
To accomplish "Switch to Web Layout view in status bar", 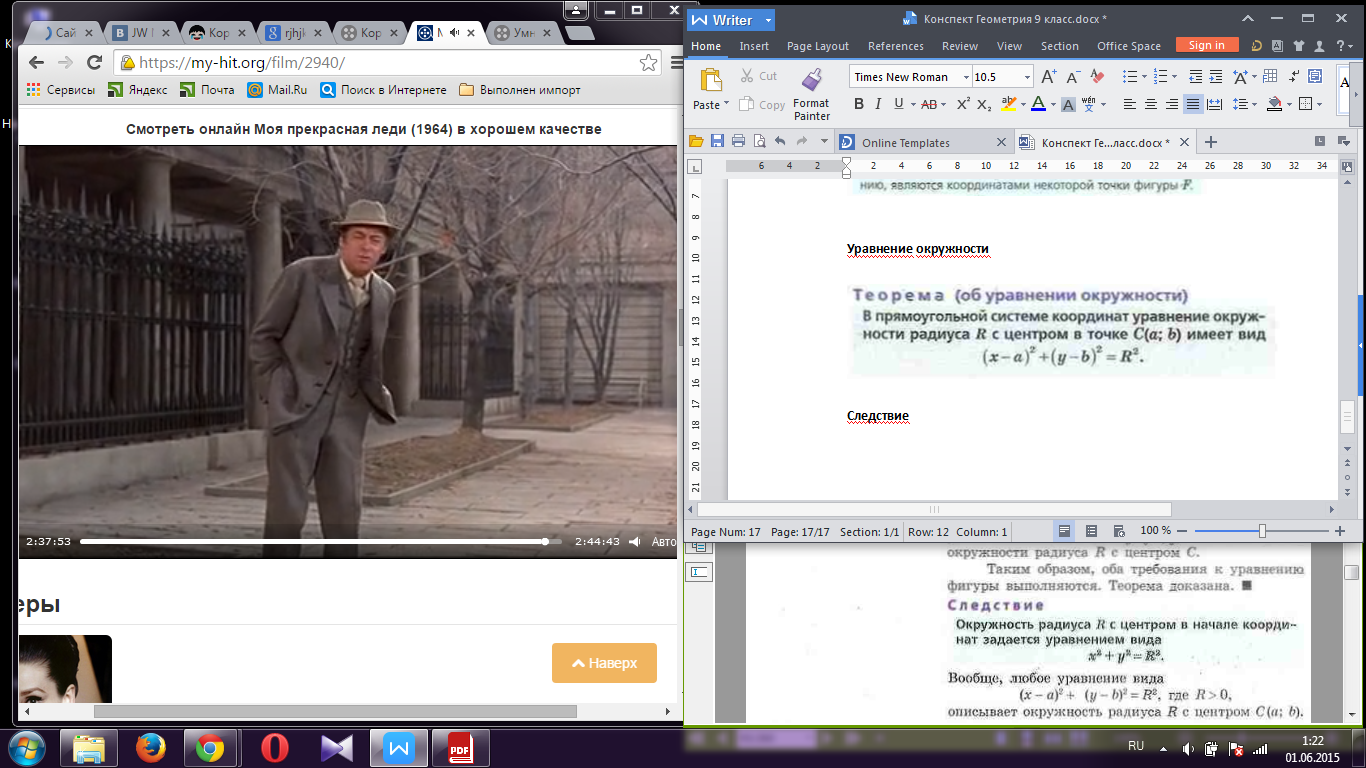I will tap(1118, 531).
